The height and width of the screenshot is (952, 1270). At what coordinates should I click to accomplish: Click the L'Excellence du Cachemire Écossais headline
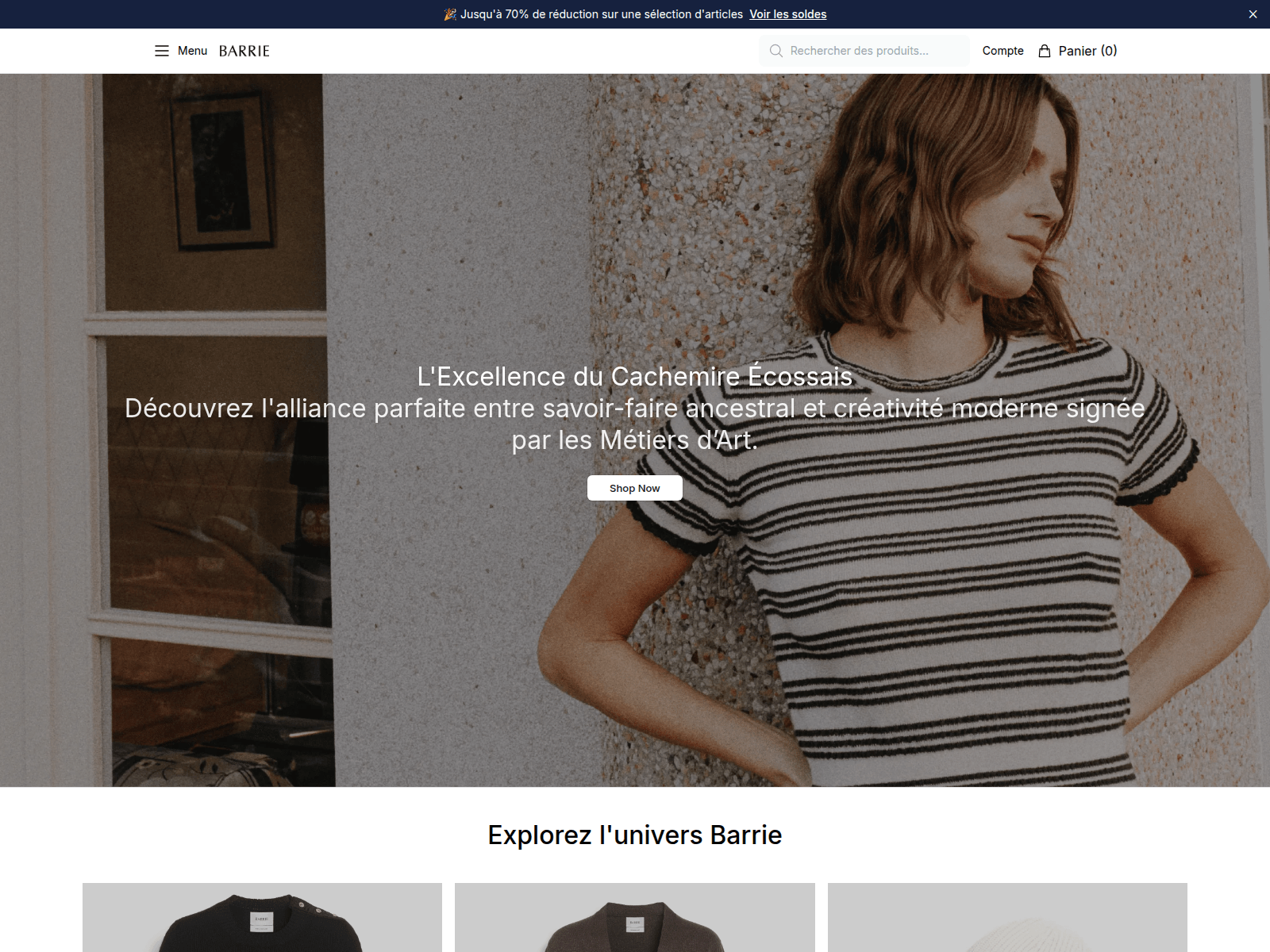(x=635, y=376)
